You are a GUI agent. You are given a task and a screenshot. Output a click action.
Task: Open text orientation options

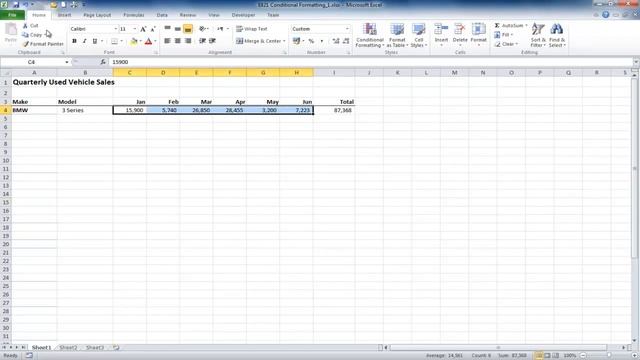click(203, 29)
